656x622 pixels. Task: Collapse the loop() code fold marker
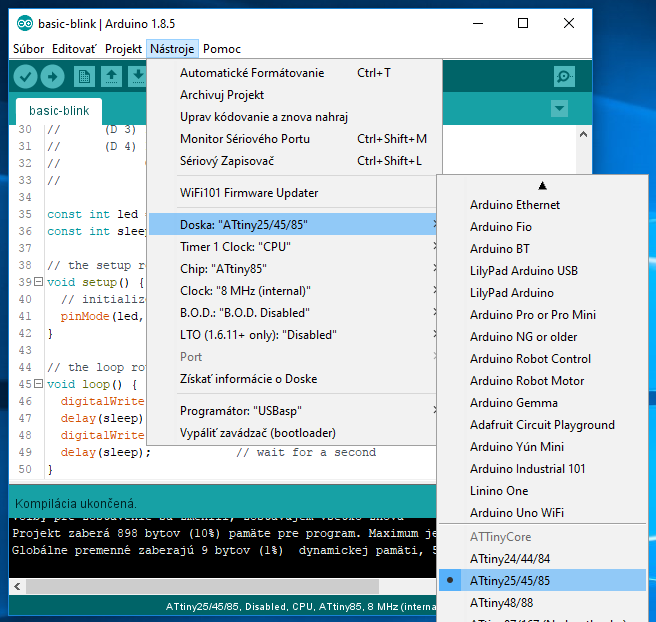pos(38,383)
